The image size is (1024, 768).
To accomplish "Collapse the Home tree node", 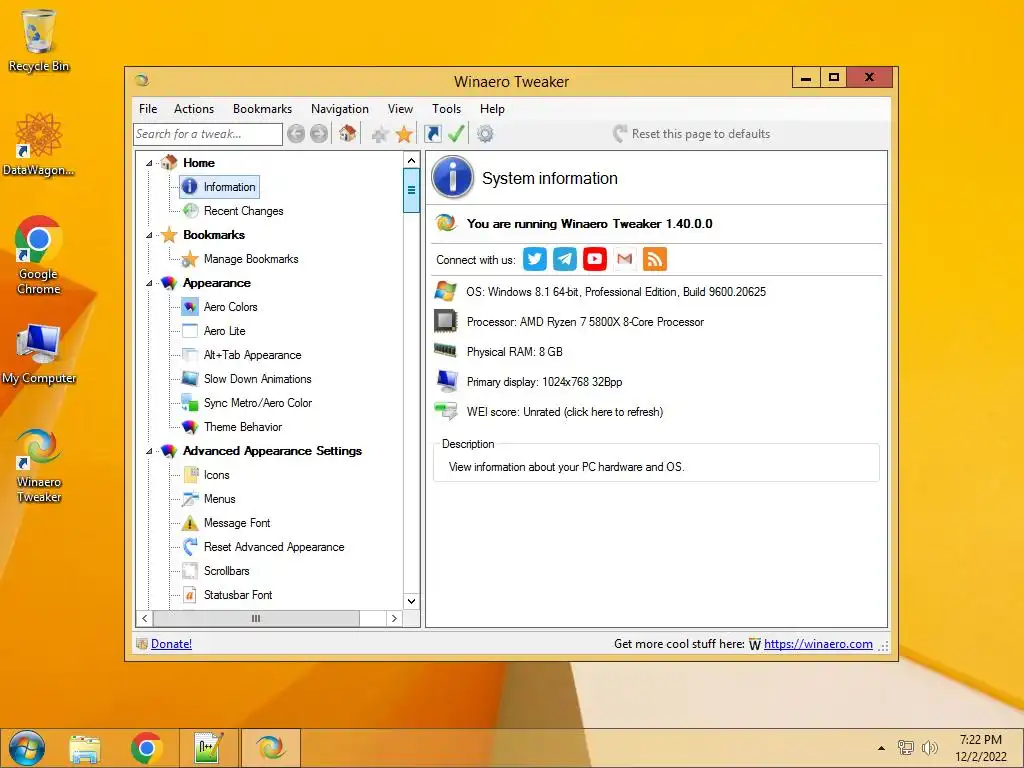I will [x=149, y=163].
